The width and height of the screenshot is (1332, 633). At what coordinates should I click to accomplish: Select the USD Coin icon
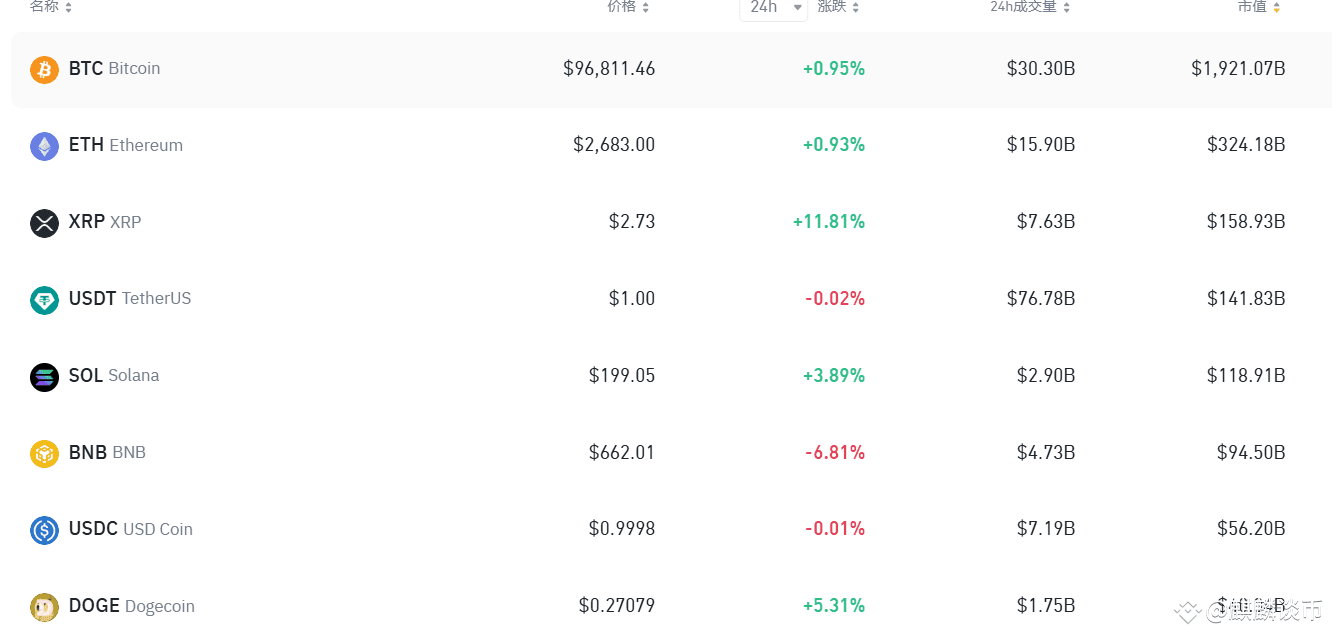click(44, 530)
